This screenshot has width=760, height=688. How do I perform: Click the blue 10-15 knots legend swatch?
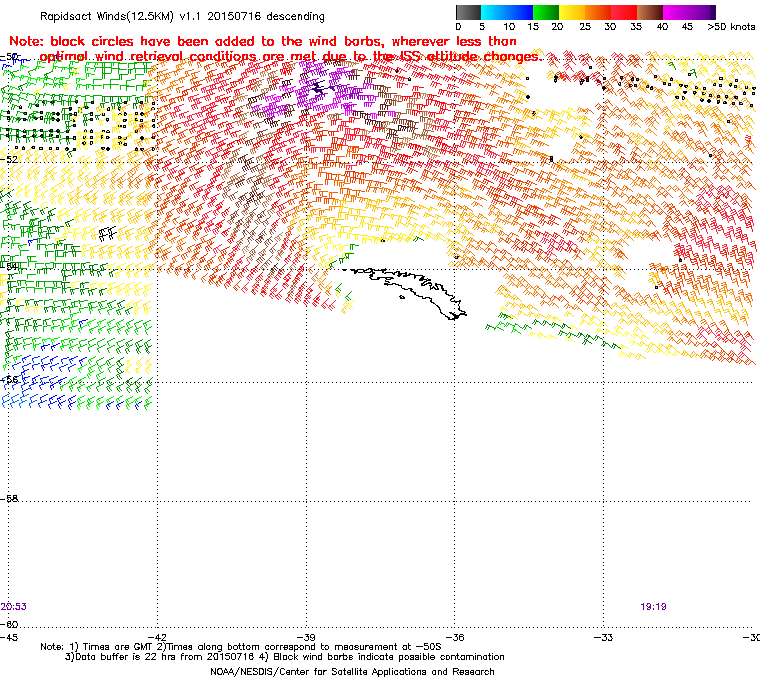pyautogui.click(x=520, y=12)
